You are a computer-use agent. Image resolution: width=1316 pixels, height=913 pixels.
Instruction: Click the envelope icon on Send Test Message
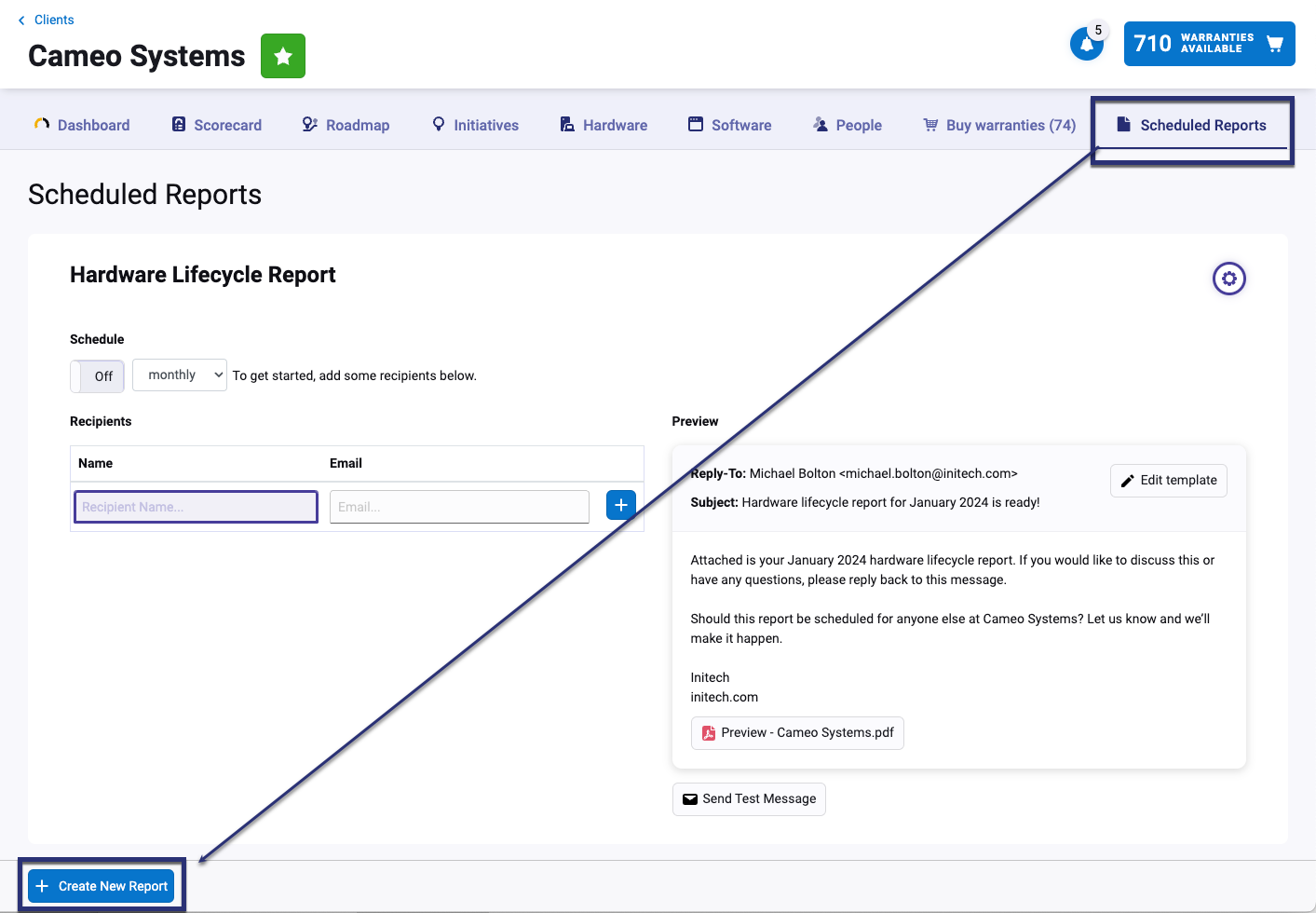689,798
